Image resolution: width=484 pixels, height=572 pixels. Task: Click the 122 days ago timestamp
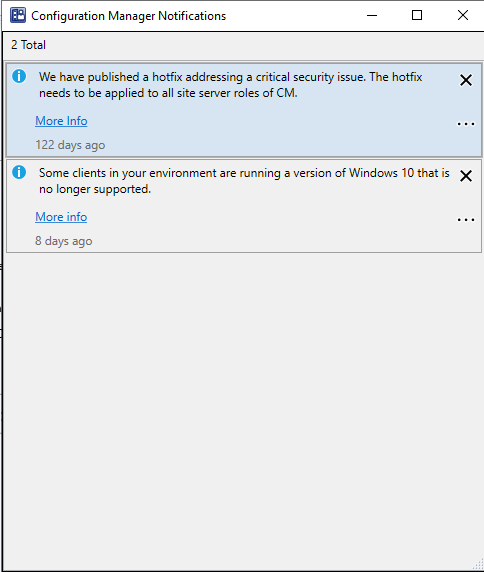pos(70,145)
